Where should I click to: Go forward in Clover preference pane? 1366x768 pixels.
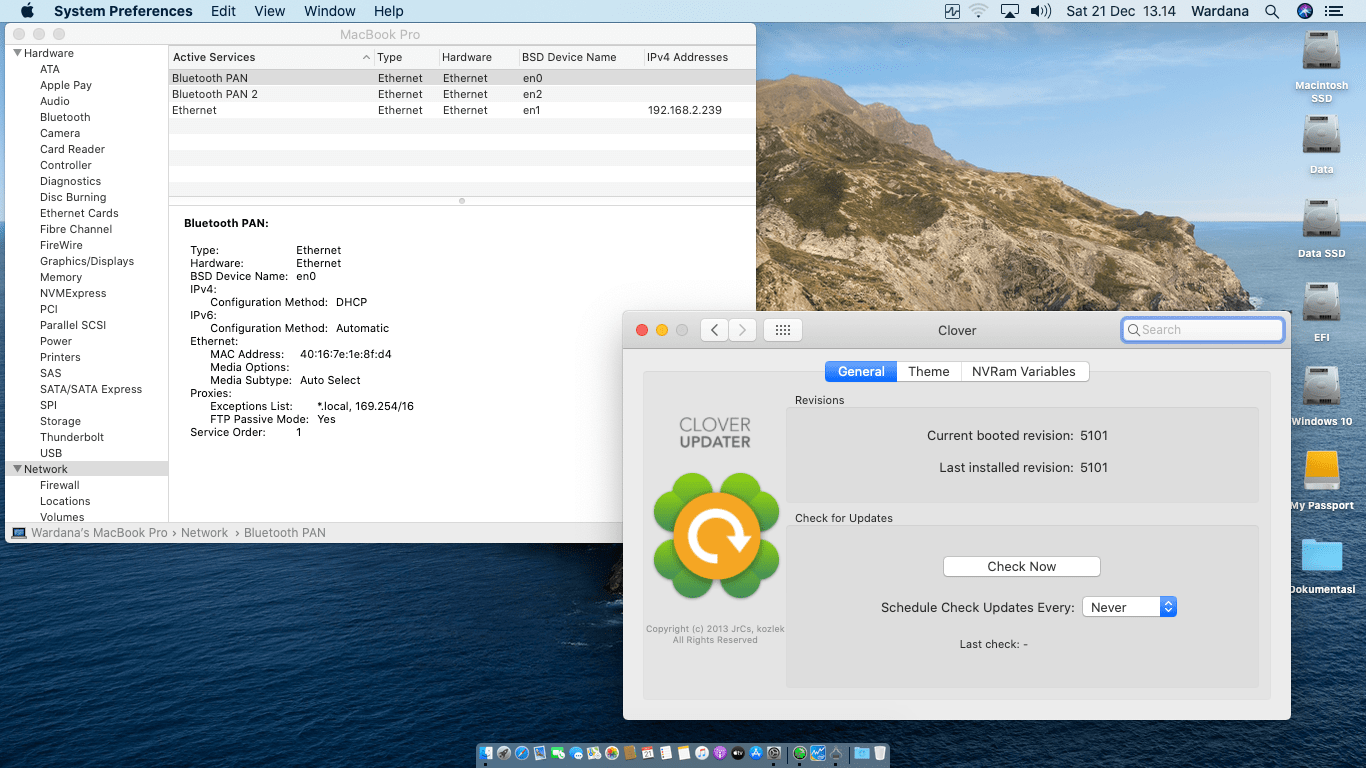click(x=742, y=330)
